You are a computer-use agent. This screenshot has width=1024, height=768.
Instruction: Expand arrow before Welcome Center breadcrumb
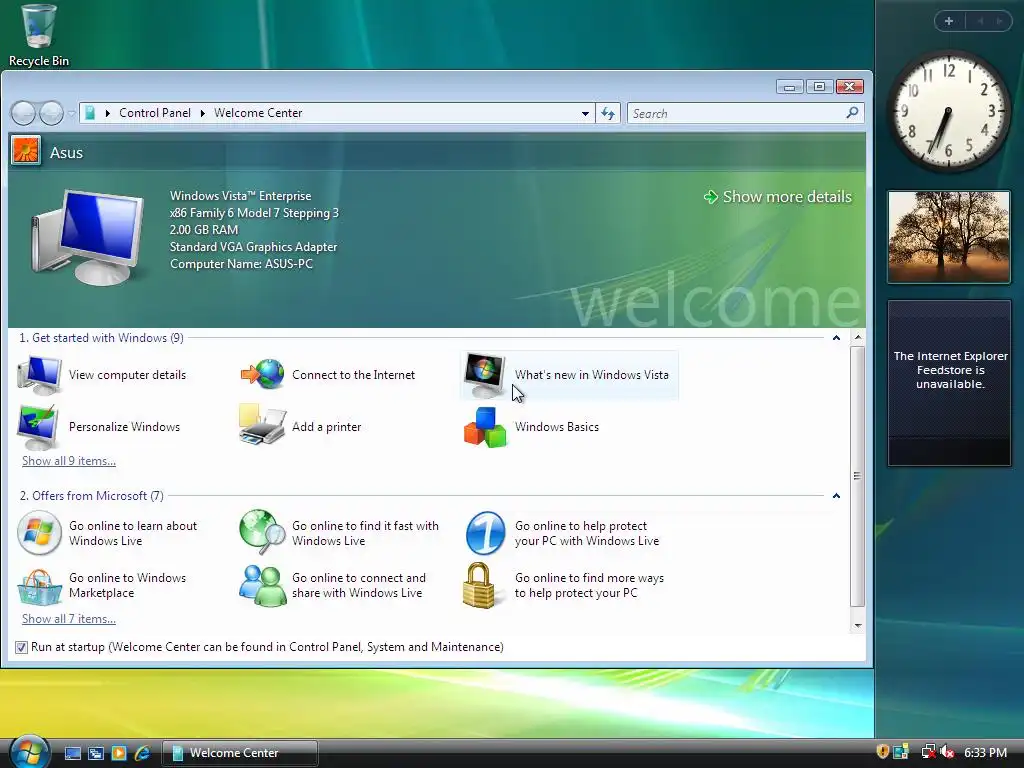[x=202, y=113]
